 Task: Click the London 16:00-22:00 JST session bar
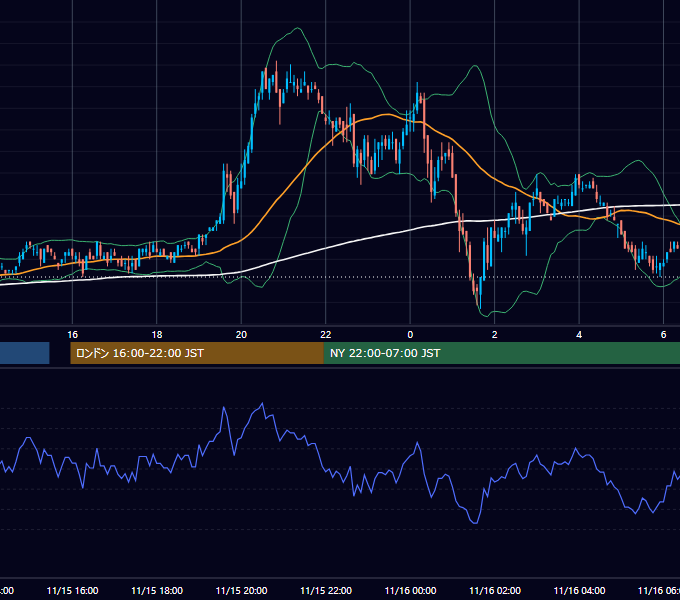click(x=197, y=353)
